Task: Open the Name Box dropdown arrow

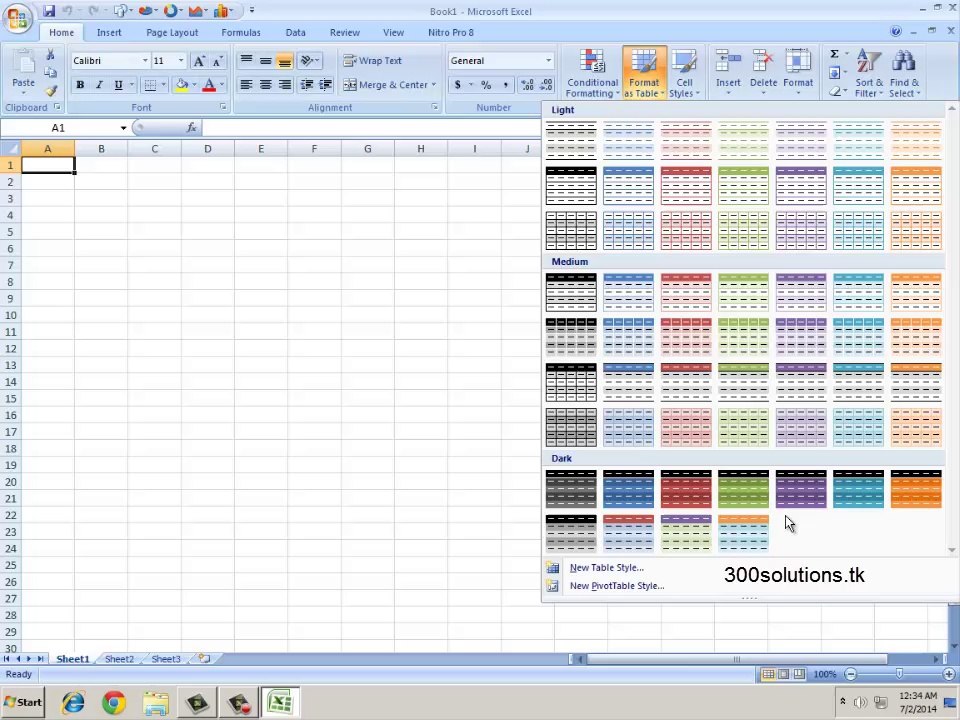Action: click(124, 128)
